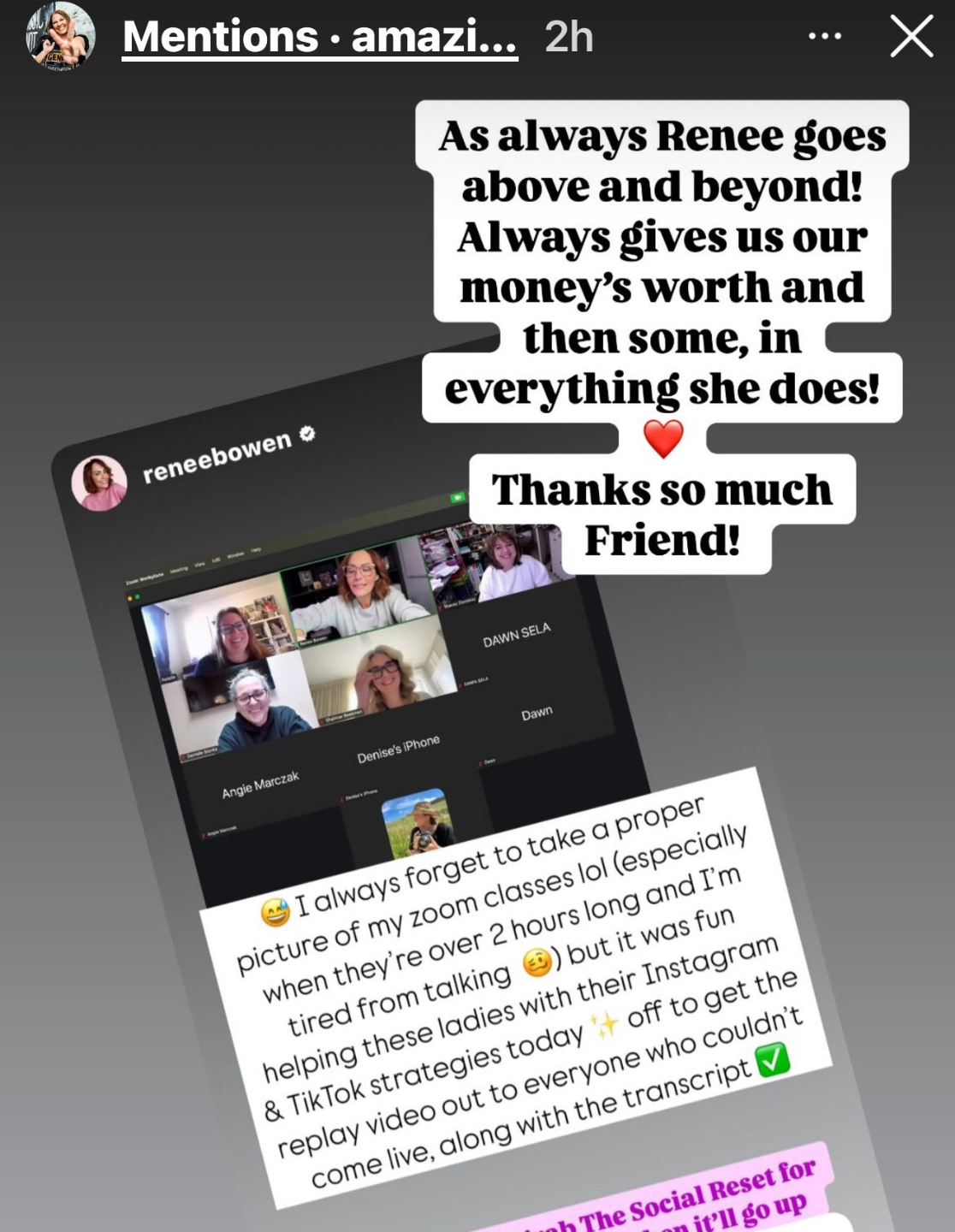
Task: Tap the verified badge beside reneebowen
Action: tap(308, 434)
